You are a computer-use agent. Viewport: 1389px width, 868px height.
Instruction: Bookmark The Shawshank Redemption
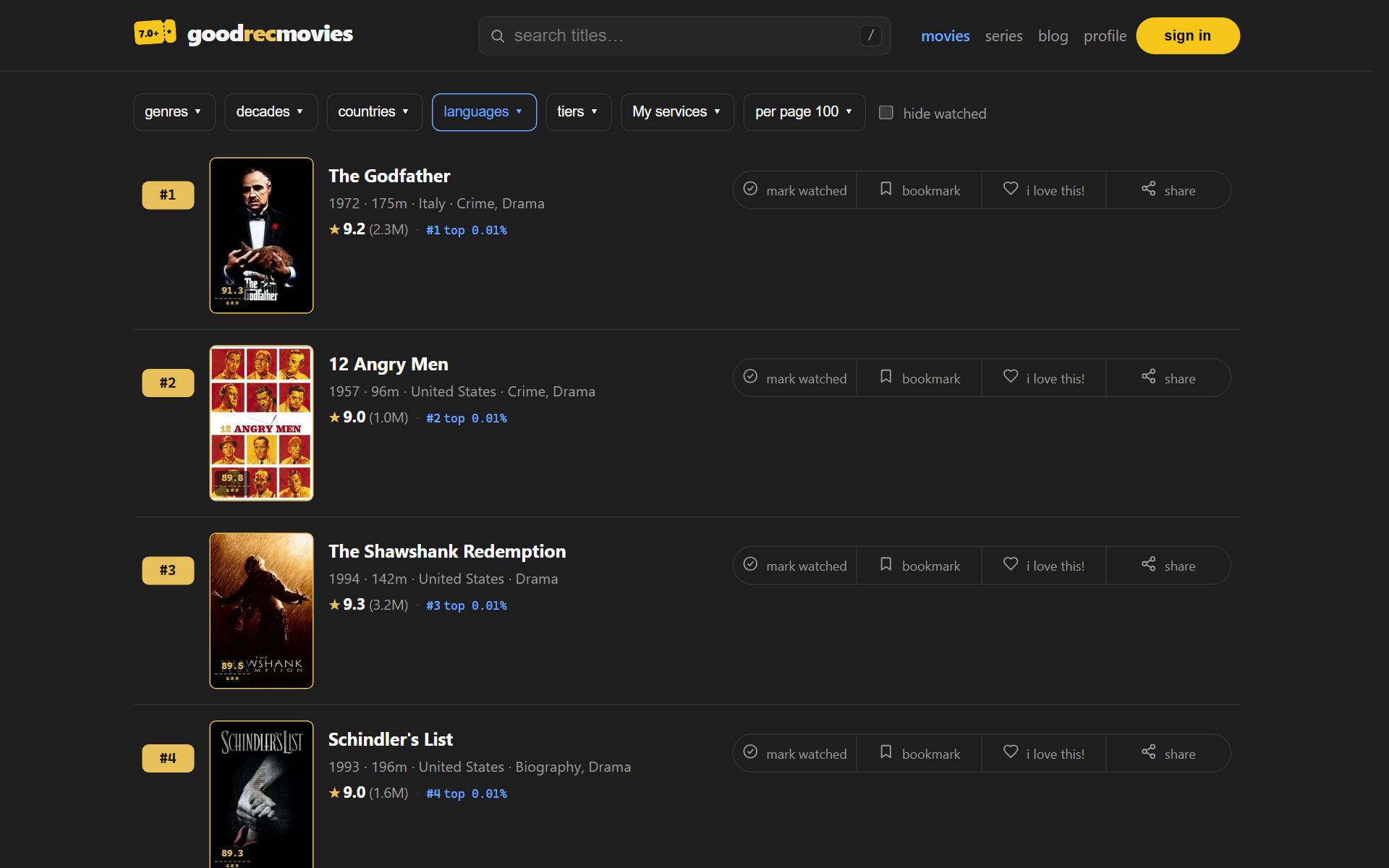tap(919, 566)
